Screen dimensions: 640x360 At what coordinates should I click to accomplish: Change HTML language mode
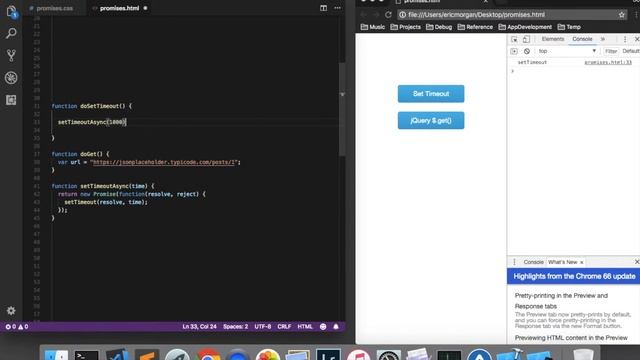(x=304, y=327)
